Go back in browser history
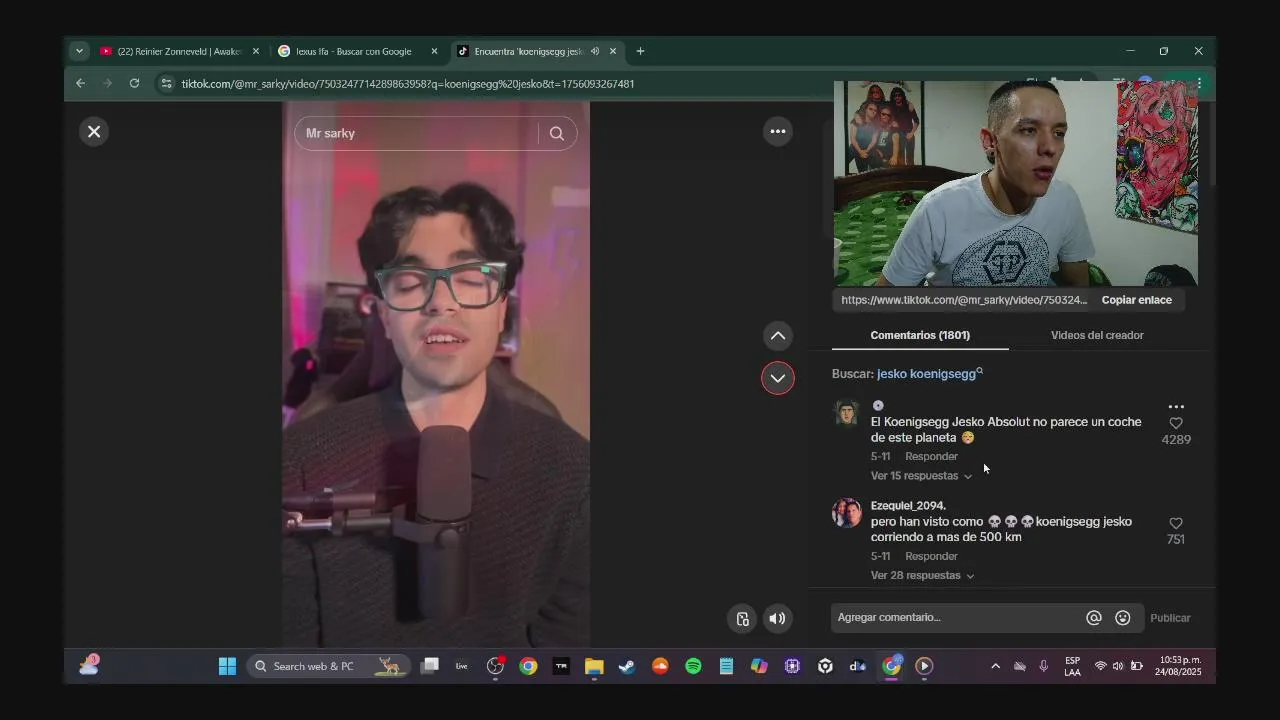Image resolution: width=1280 pixels, height=720 pixels. (80, 83)
